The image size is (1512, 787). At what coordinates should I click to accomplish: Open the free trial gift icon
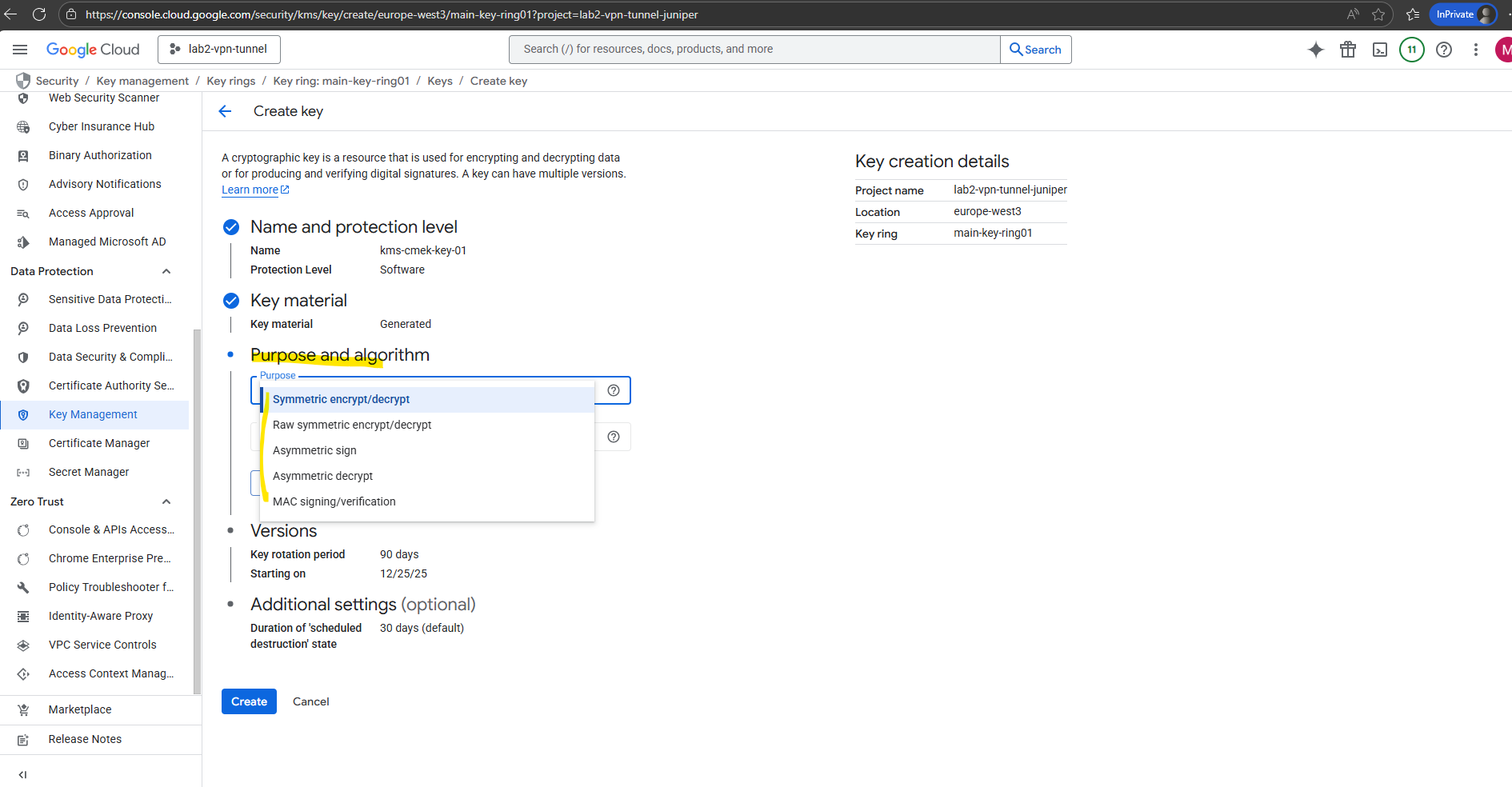1348,50
